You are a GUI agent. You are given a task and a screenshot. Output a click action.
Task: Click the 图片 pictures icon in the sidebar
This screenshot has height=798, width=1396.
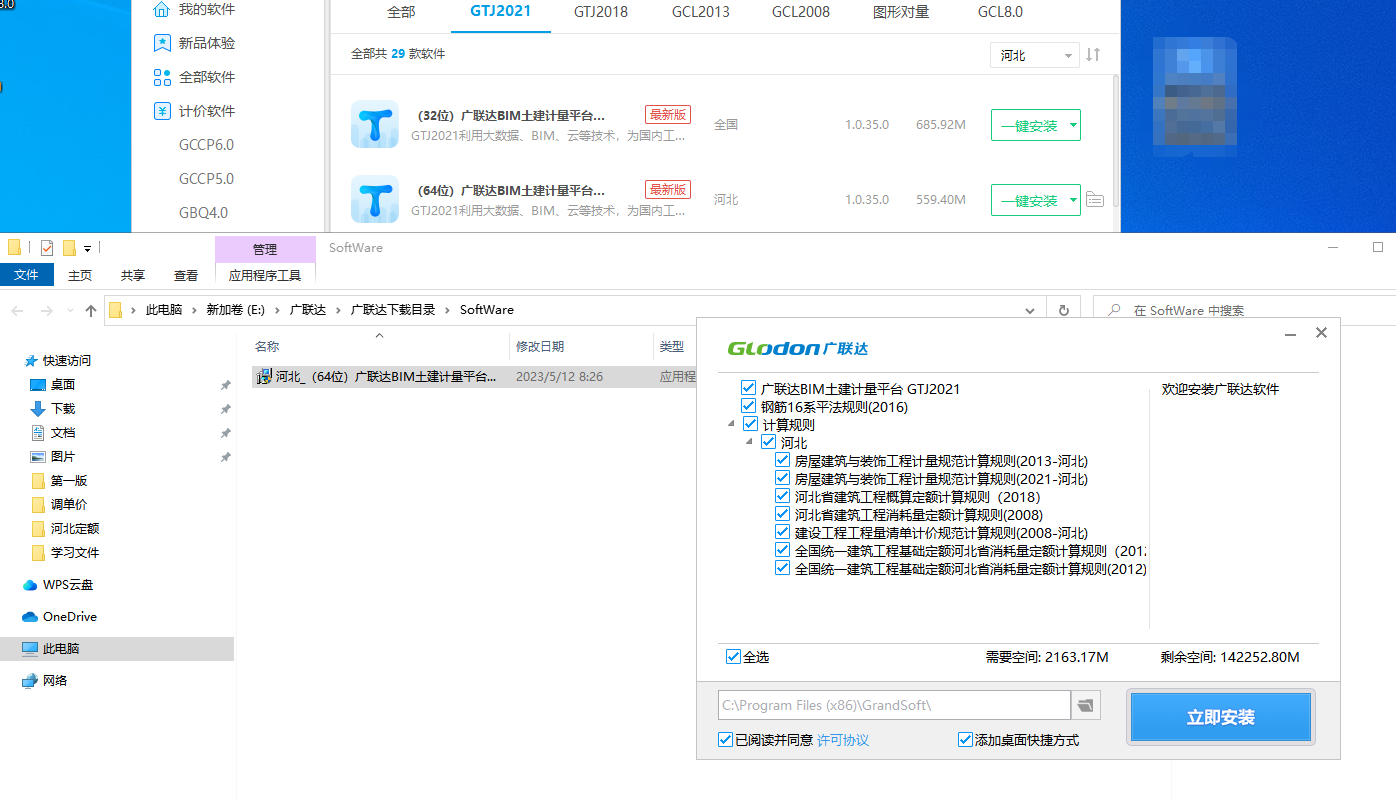pyautogui.click(x=38, y=457)
